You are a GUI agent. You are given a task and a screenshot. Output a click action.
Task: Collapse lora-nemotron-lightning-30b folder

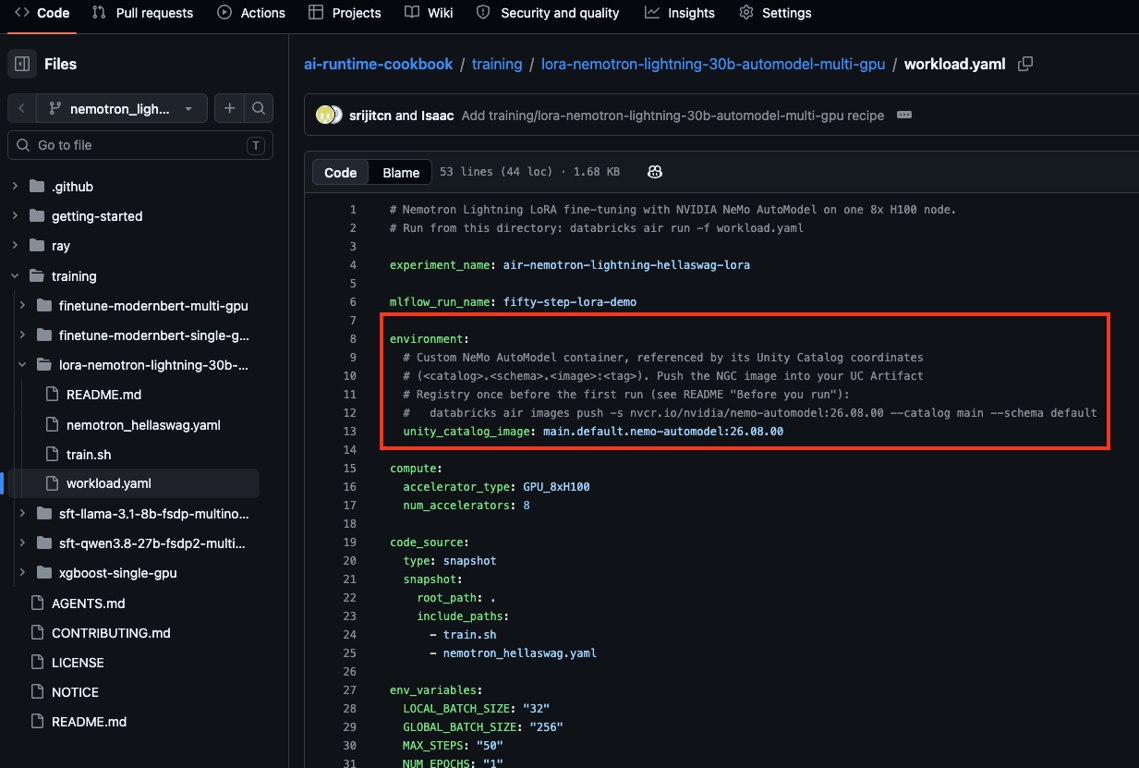coord(22,365)
